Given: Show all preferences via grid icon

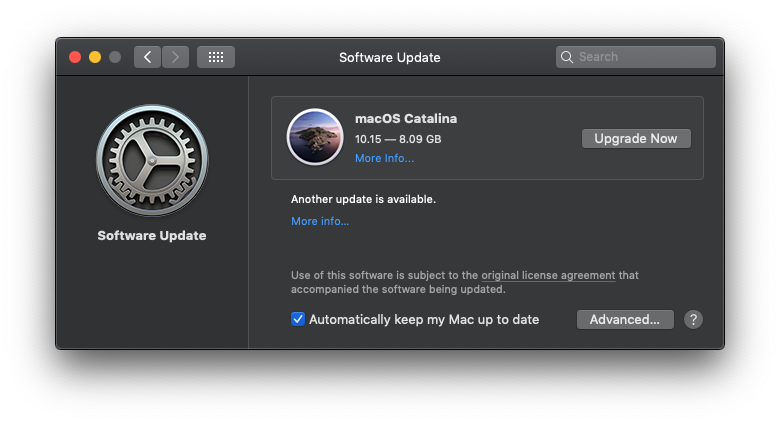Looking at the screenshot, I should [216, 57].
